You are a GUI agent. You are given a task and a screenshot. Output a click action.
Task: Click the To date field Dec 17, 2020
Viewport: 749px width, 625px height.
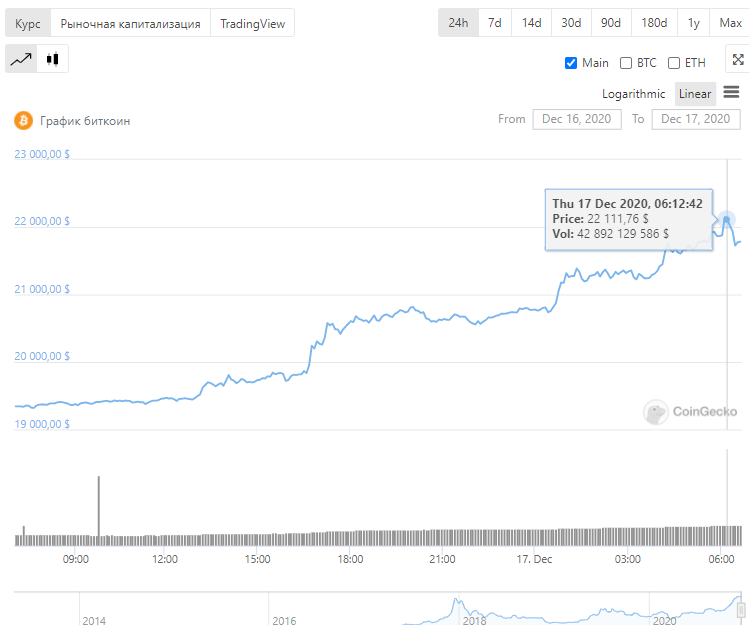coord(696,119)
